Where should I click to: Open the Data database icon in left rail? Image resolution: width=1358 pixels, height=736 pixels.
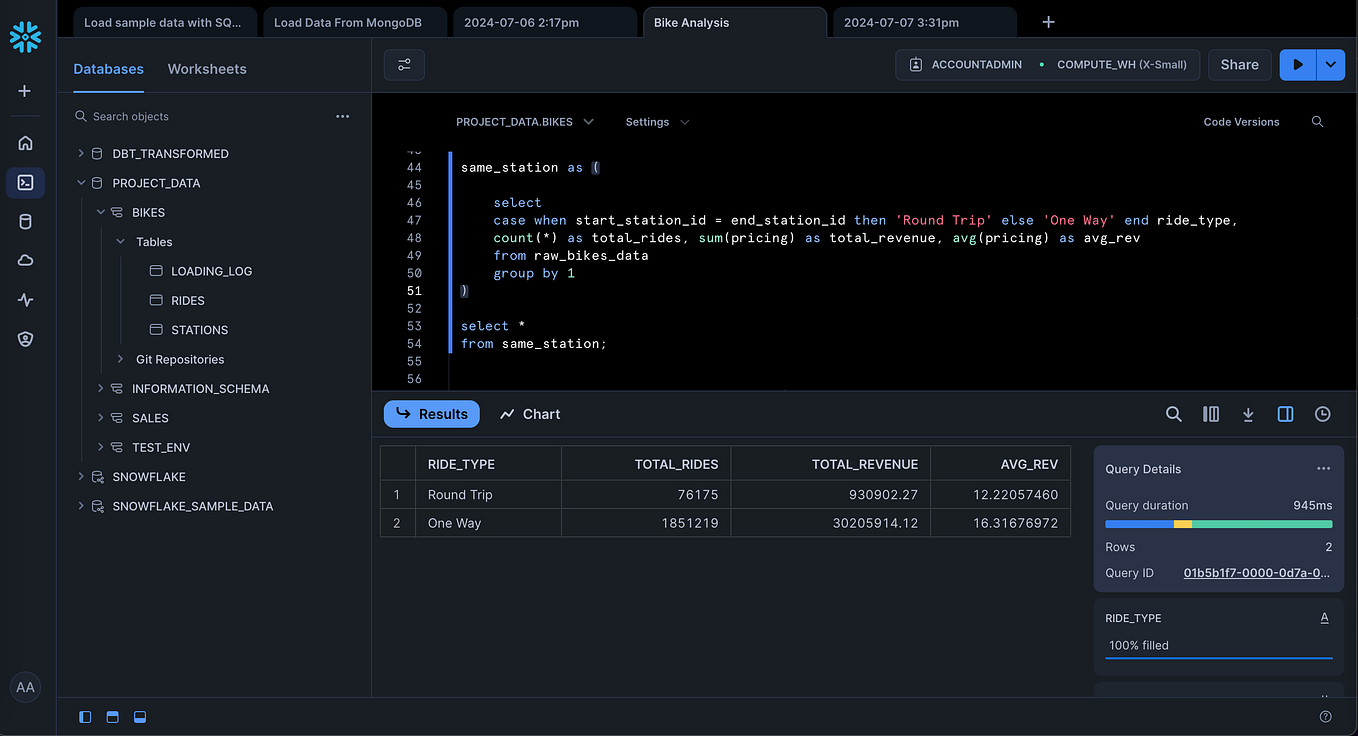pos(25,221)
